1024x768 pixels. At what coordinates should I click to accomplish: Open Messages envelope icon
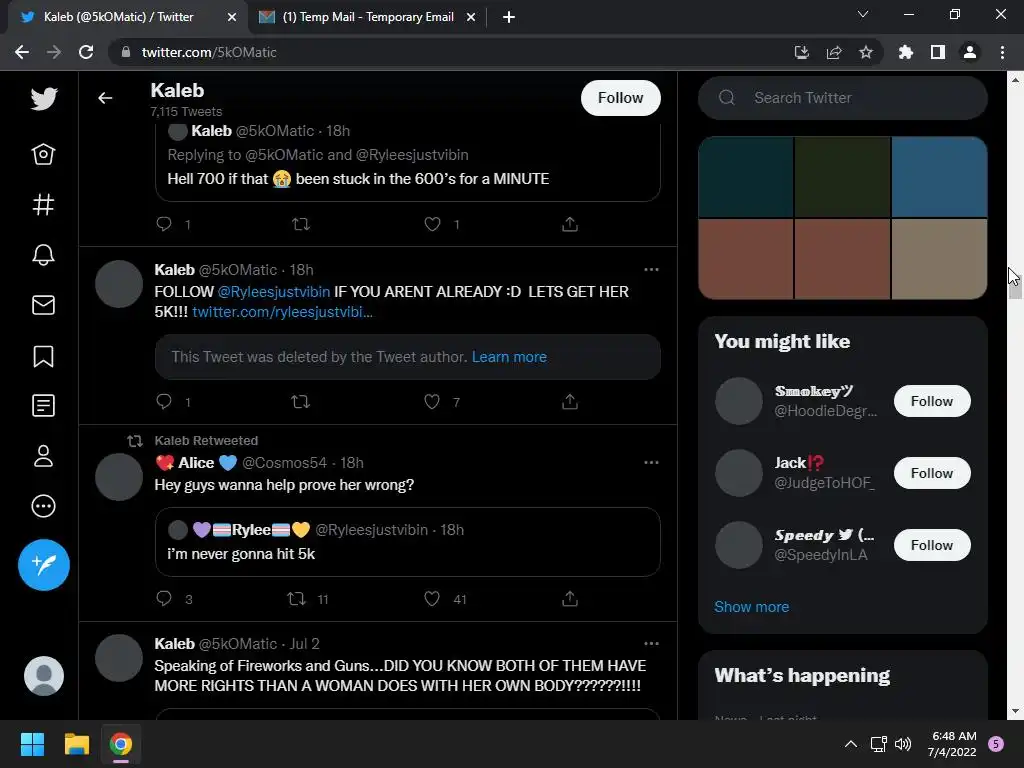tap(44, 305)
